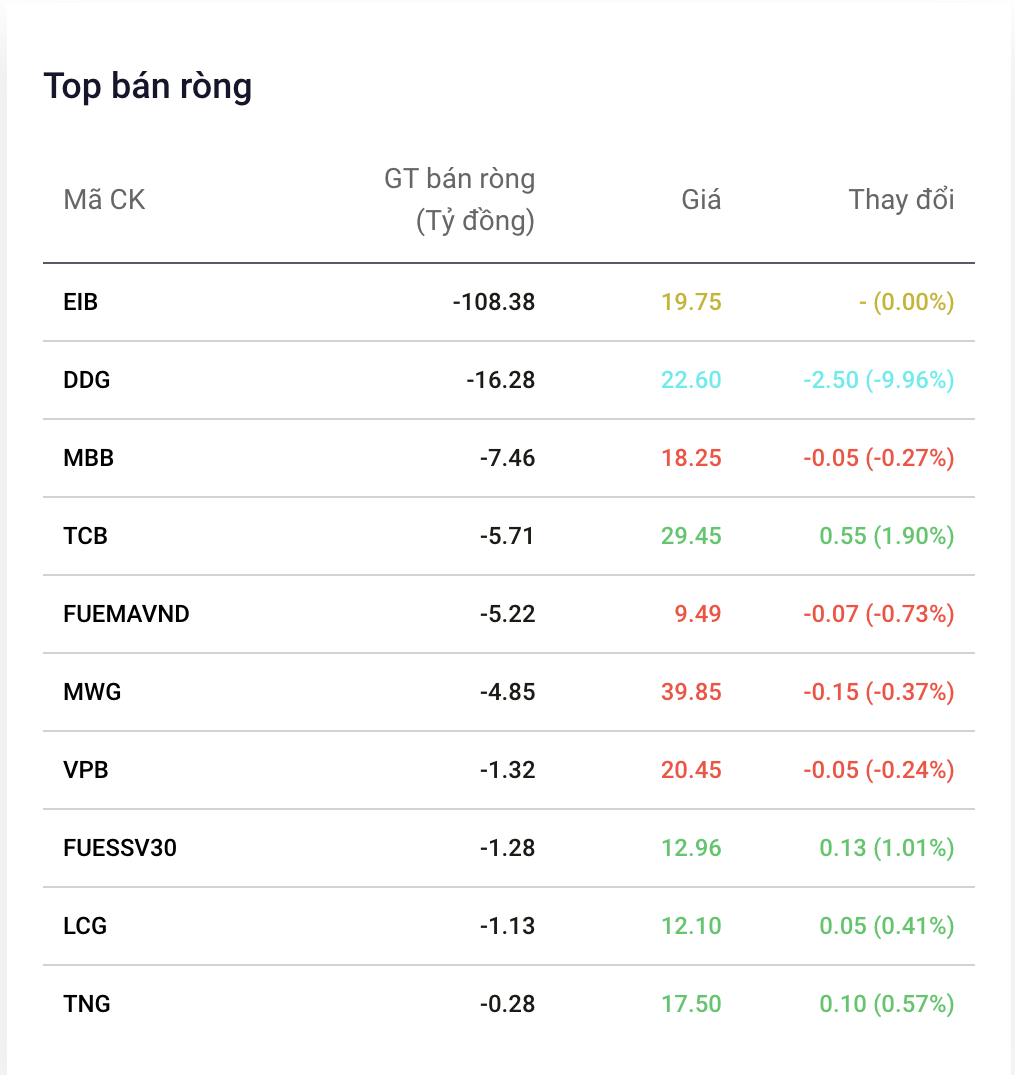The image size is (1015, 1075).
Task: Click DDG price 22.60
Action: click(691, 380)
